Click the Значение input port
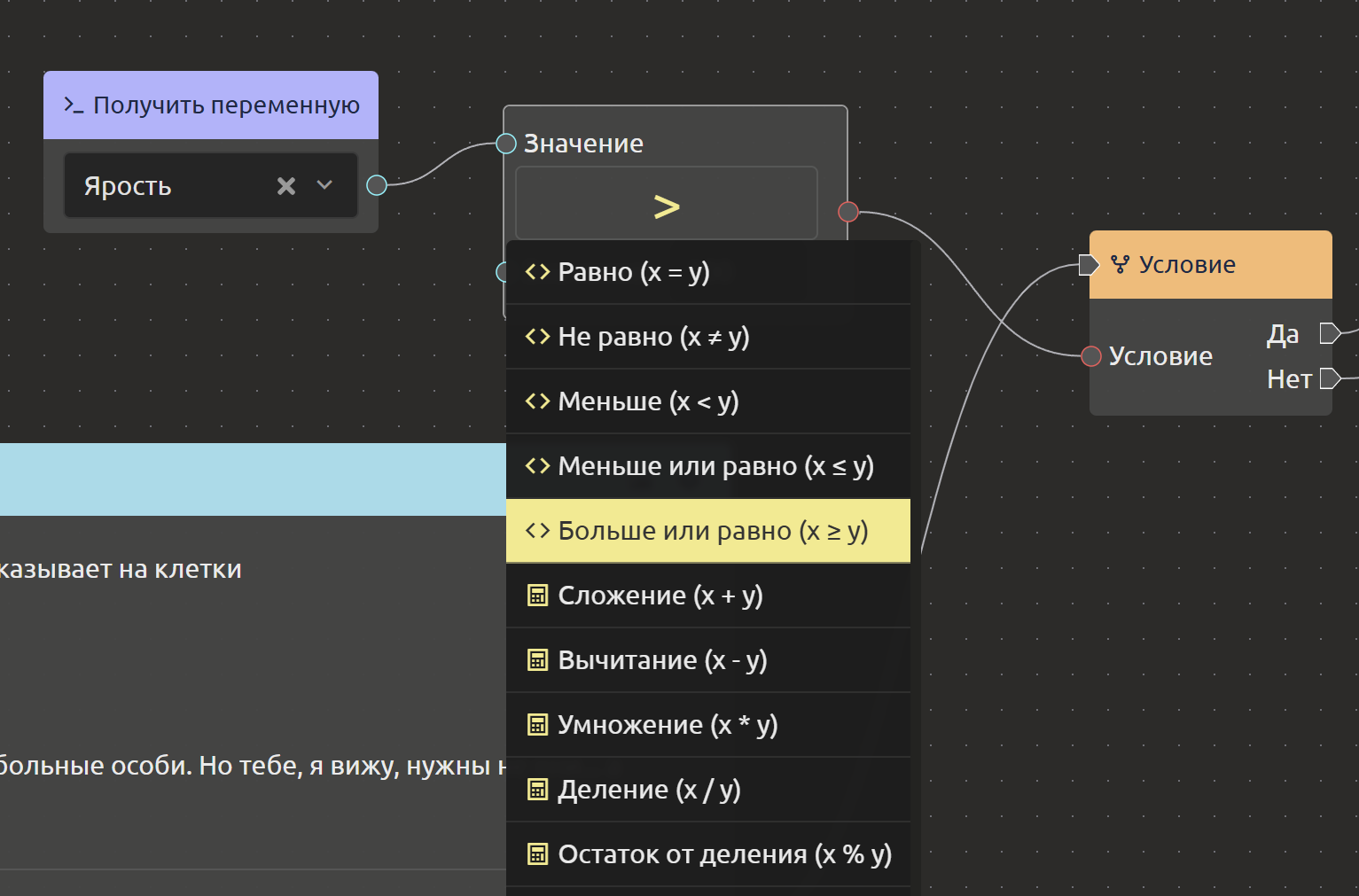The width and height of the screenshot is (1359, 896). 506,144
